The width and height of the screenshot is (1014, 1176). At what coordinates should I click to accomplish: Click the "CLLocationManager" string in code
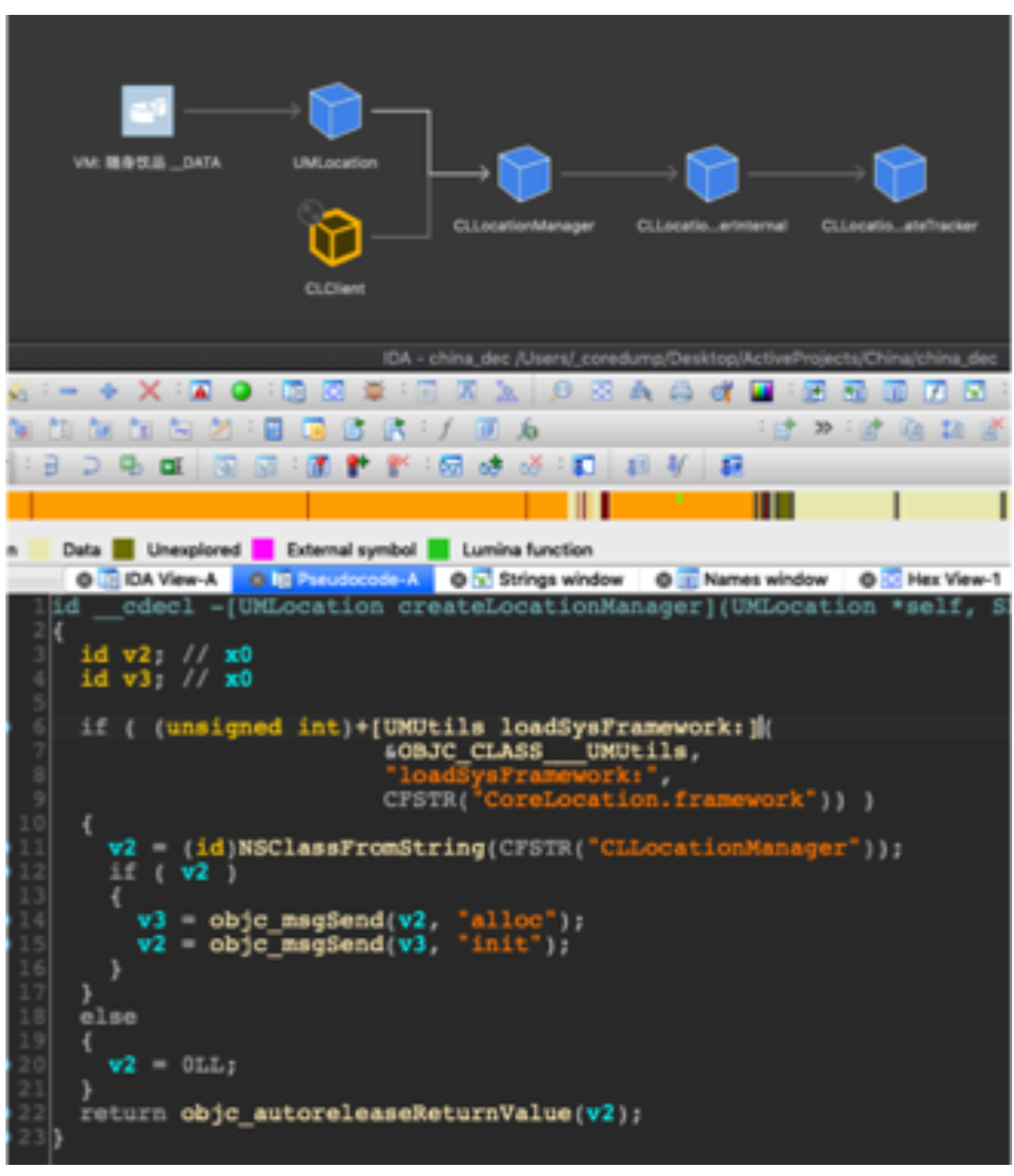[722, 848]
